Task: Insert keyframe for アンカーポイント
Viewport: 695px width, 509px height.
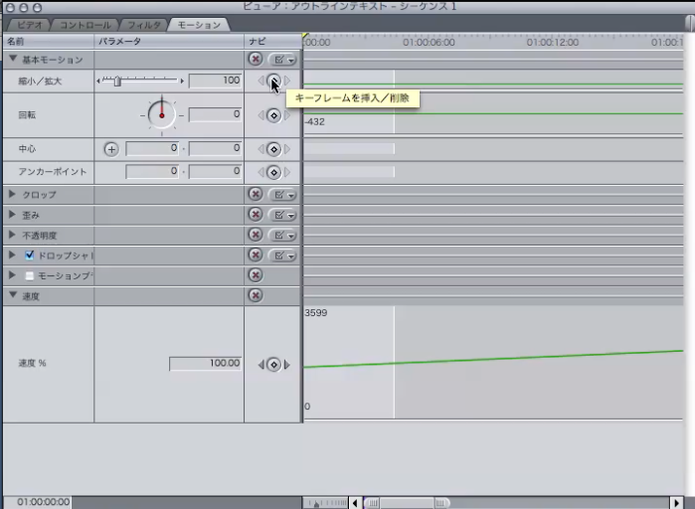Action: (x=274, y=172)
